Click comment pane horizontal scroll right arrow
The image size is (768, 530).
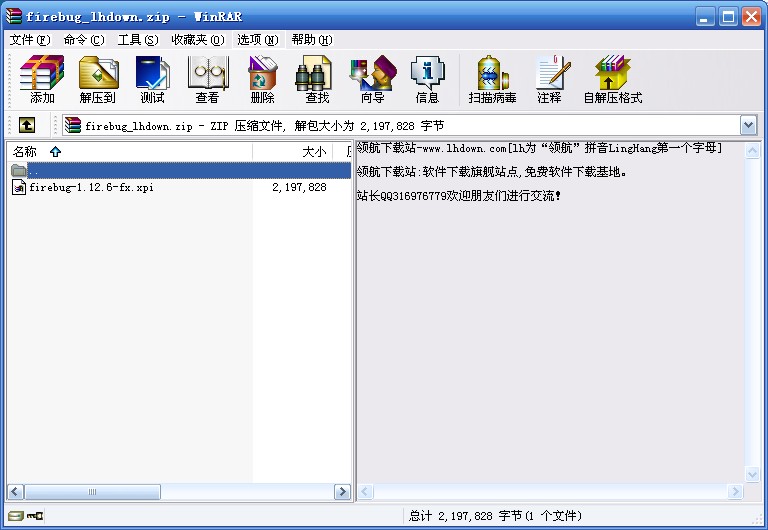[735, 491]
